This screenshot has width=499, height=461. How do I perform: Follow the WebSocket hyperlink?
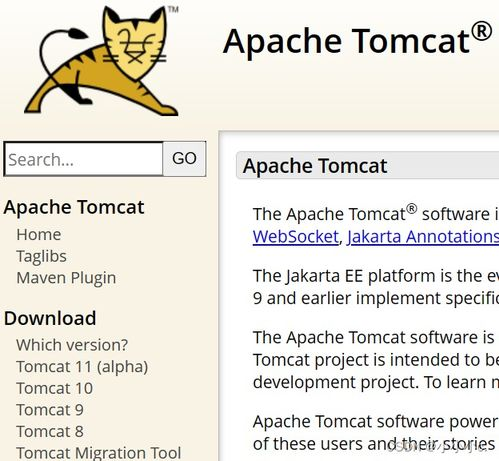coord(296,237)
